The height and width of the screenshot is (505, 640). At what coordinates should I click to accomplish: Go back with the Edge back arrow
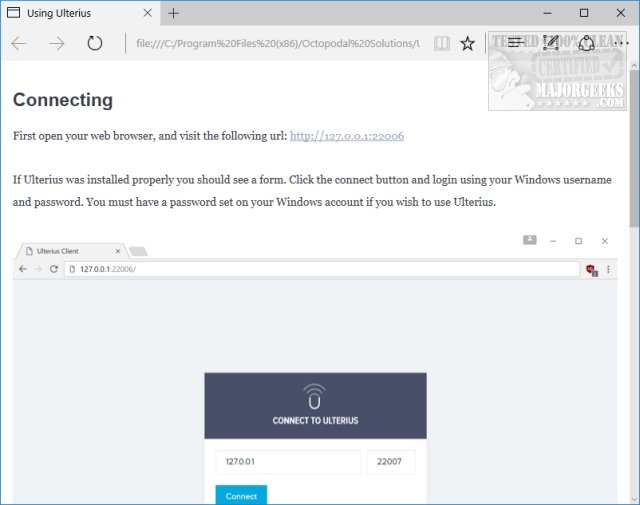click(x=19, y=43)
